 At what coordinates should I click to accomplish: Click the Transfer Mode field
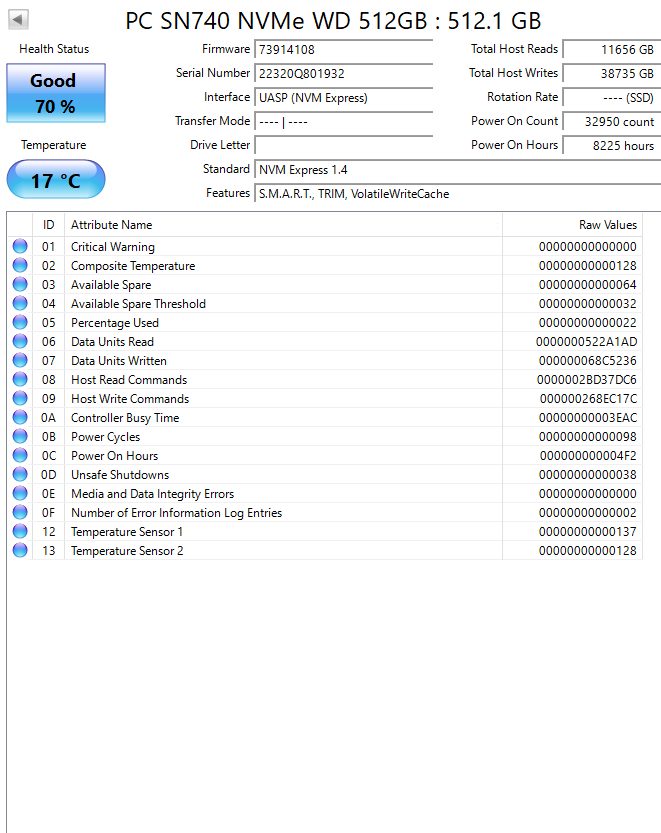click(x=344, y=122)
